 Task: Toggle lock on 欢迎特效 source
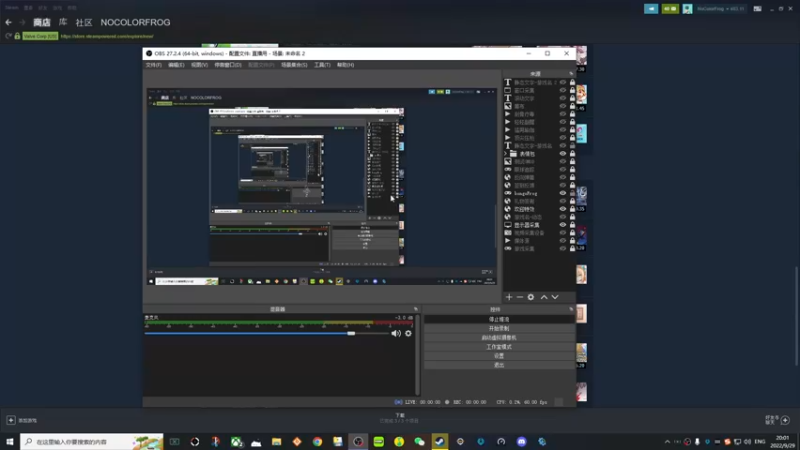coord(572,209)
